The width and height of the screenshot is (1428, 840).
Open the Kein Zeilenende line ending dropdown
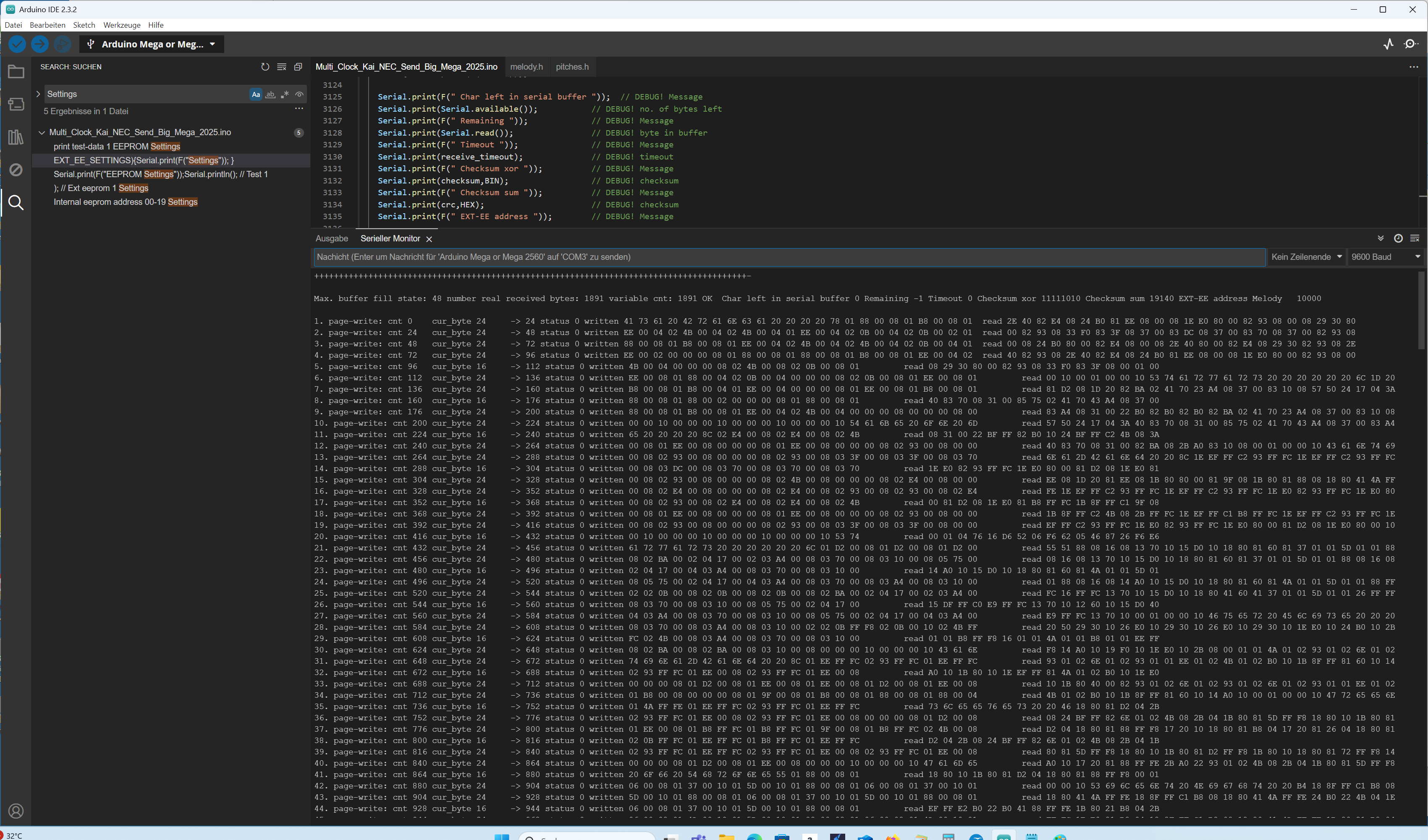point(1306,257)
